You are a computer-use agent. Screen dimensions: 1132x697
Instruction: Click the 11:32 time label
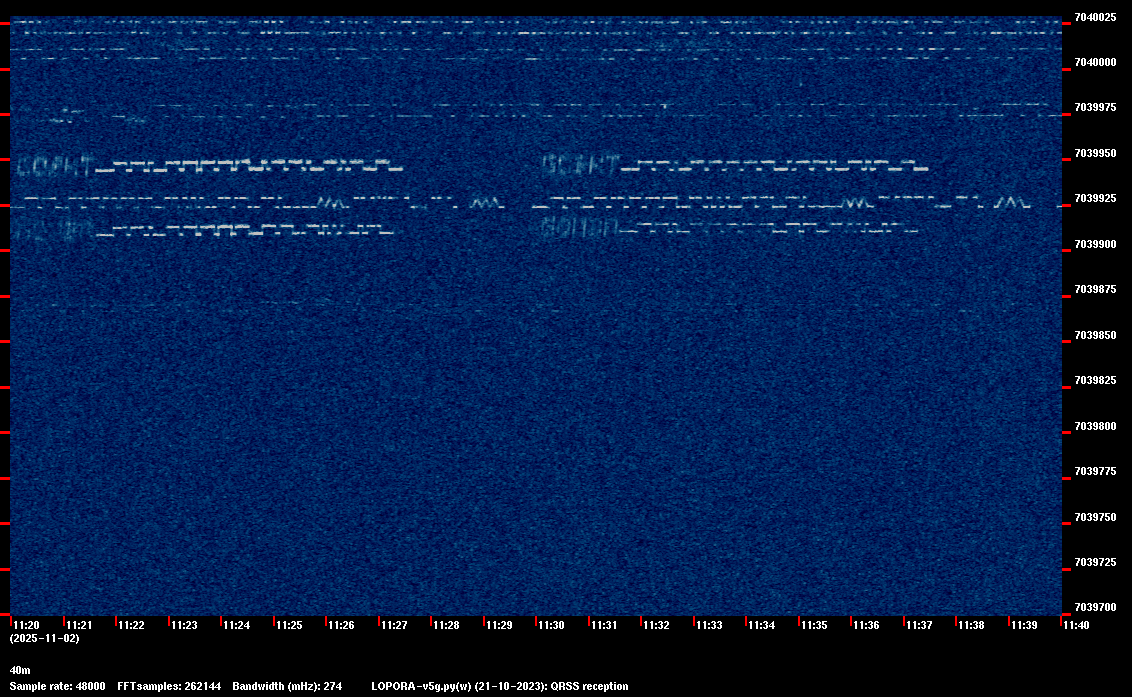click(x=657, y=625)
